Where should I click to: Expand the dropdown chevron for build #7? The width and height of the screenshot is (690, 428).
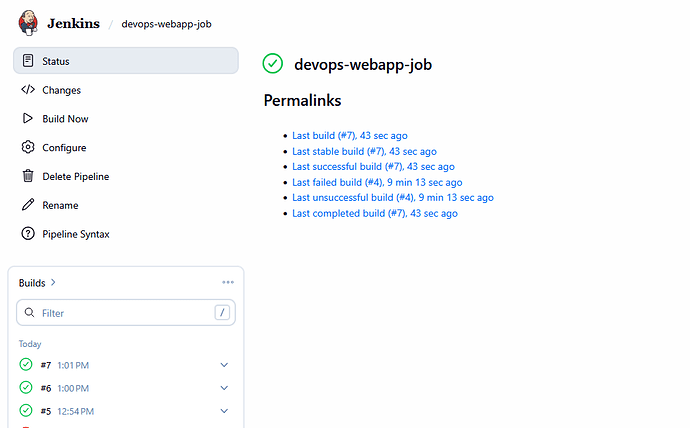pos(224,365)
